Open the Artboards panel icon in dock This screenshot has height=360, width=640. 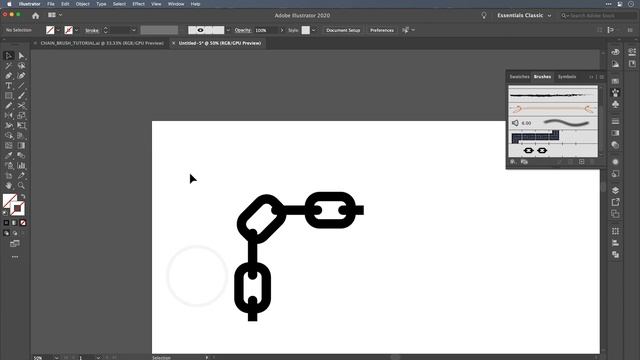click(616, 213)
